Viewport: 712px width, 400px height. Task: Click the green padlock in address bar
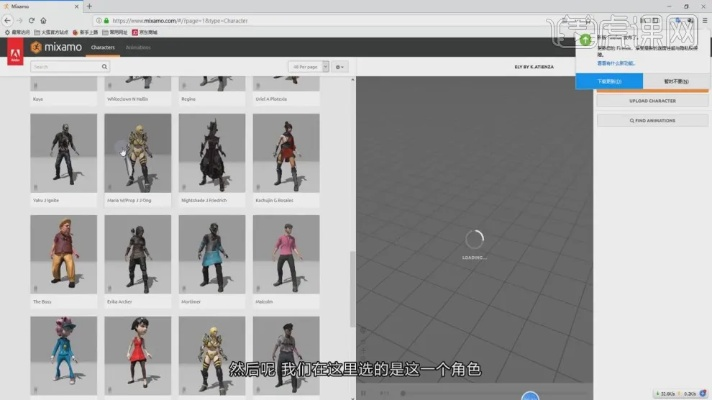click(107, 20)
